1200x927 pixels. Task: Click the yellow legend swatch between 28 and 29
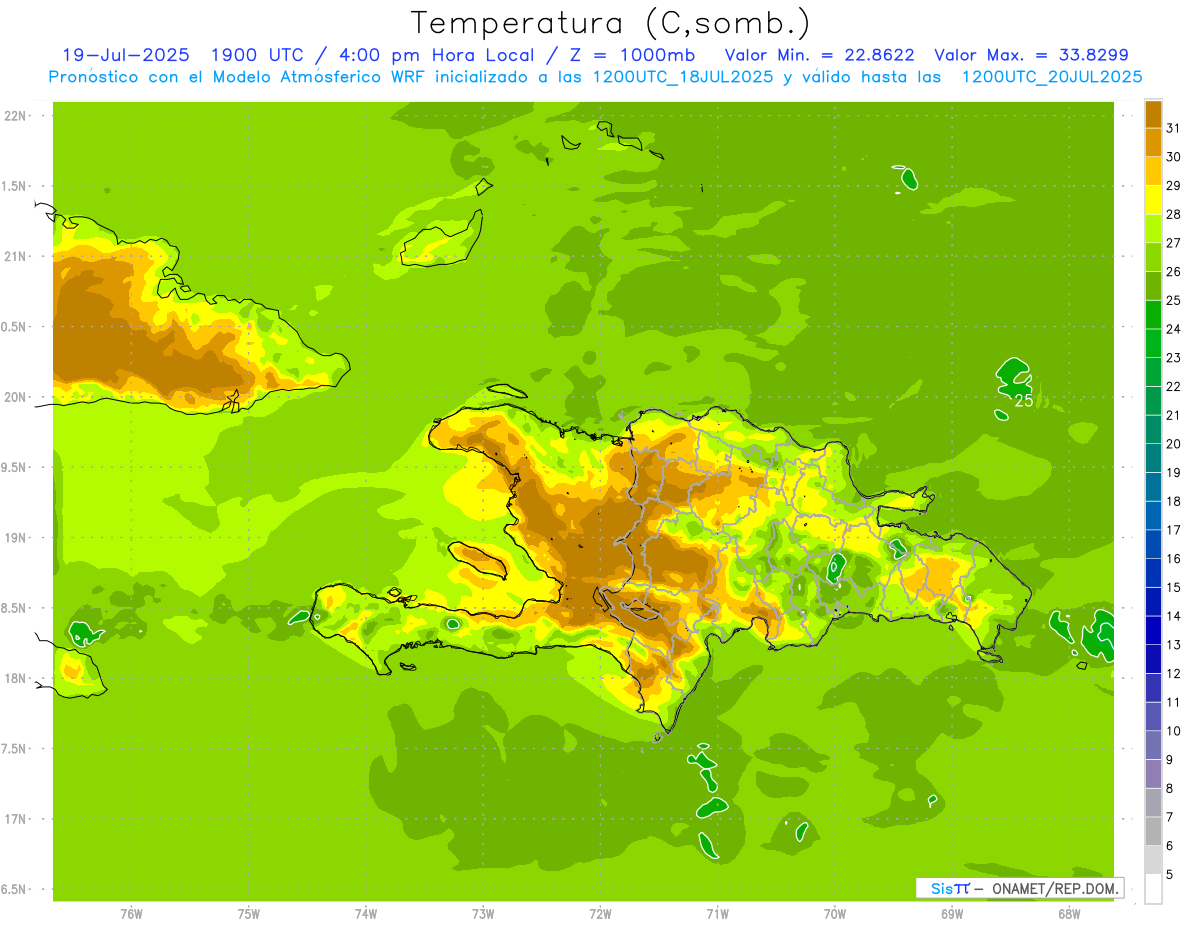pos(1153,200)
